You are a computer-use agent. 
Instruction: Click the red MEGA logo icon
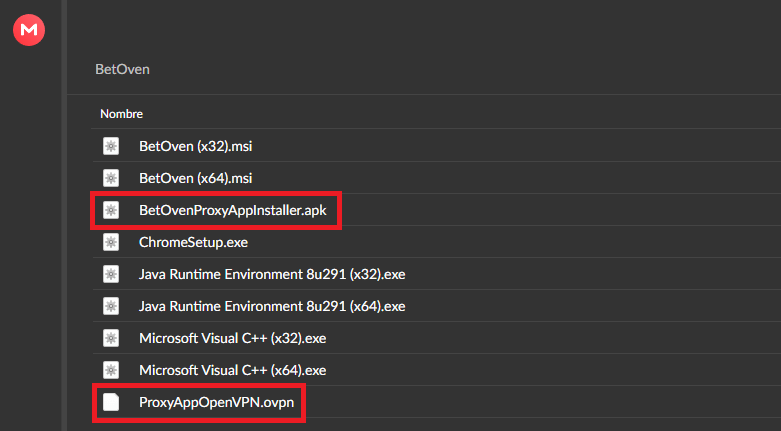tap(29, 30)
